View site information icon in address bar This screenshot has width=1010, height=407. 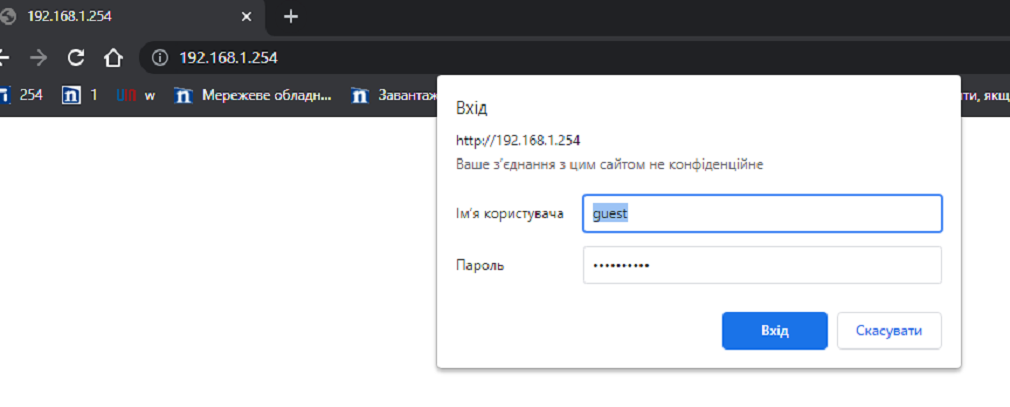(159, 58)
